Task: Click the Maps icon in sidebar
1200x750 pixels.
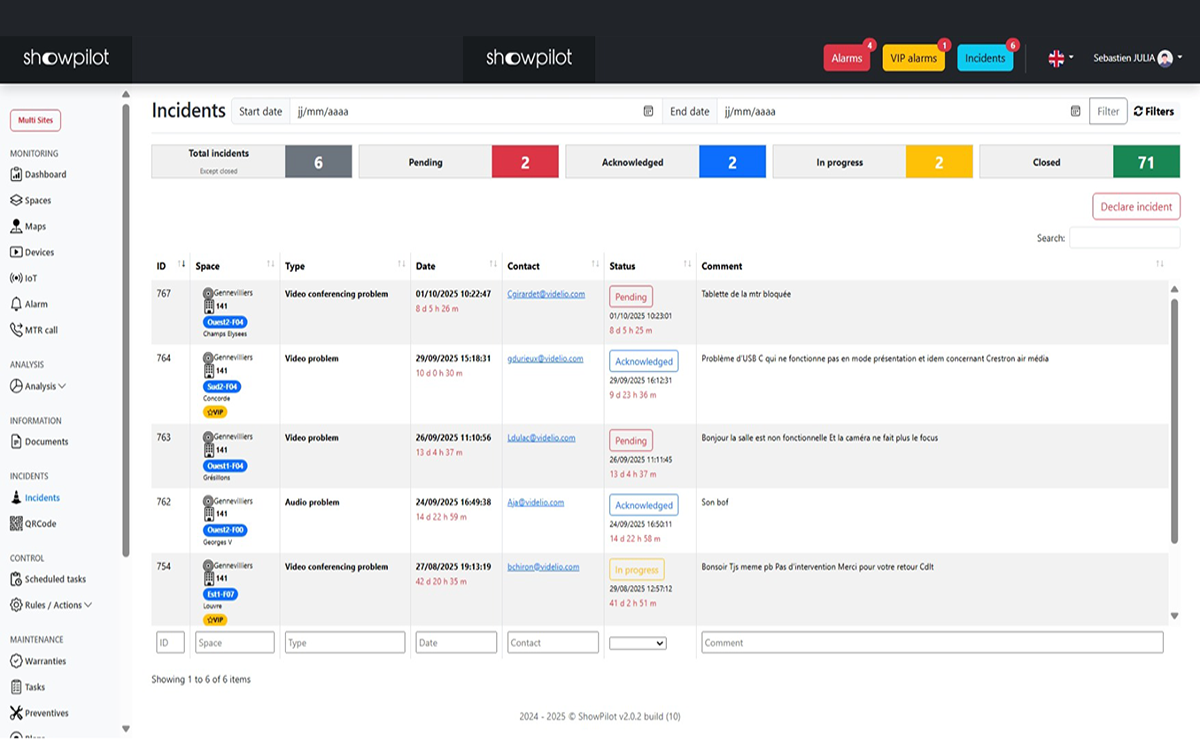Action: pyautogui.click(x=16, y=226)
